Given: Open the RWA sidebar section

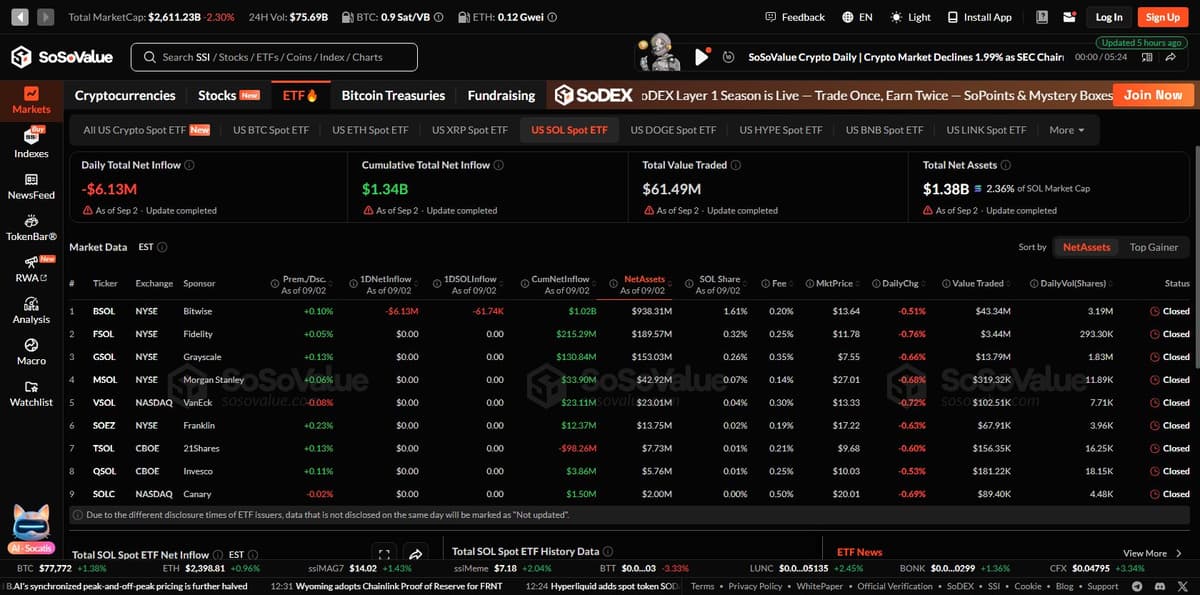Looking at the screenshot, I should tap(31, 268).
